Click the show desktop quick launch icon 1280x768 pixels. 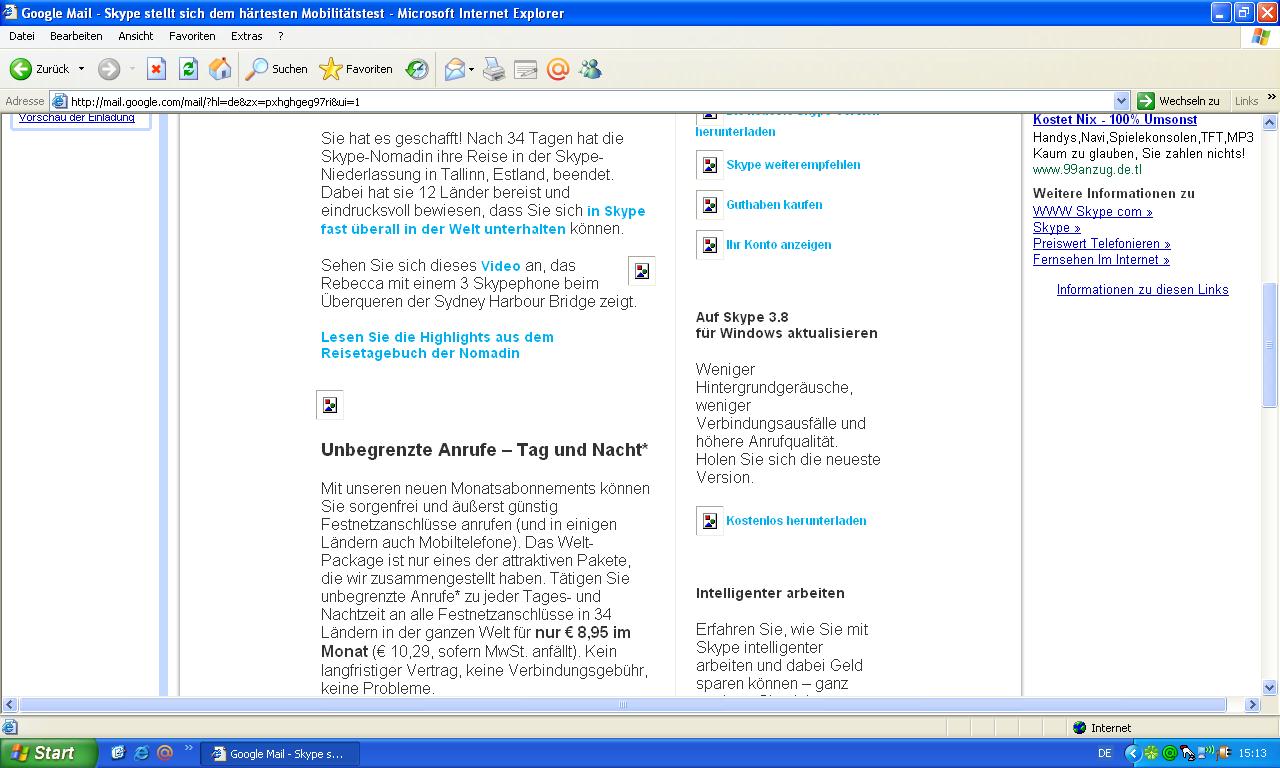tap(118, 753)
